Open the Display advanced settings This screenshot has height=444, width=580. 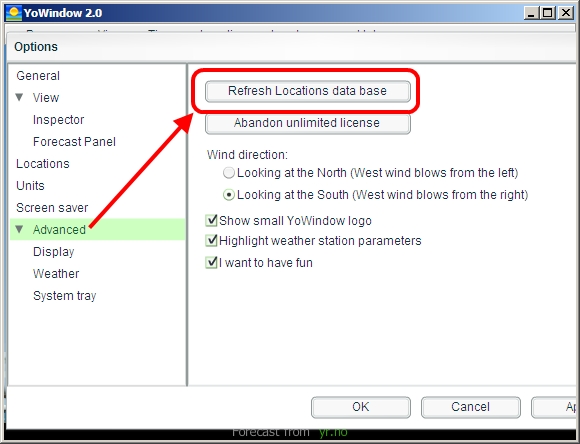click(x=54, y=252)
